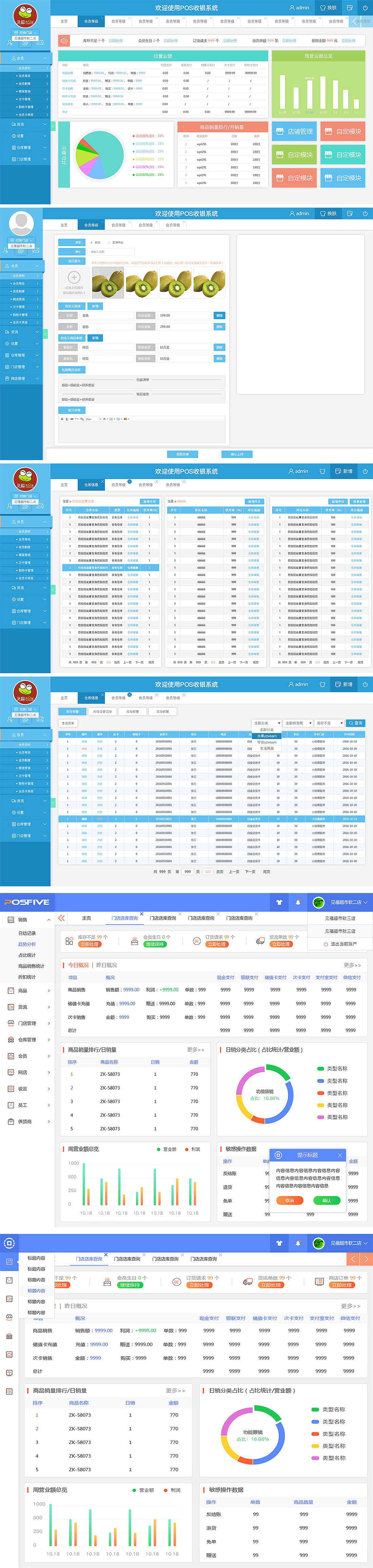Click the blue 查询 search button
The height and width of the screenshot is (1568, 373).
point(355,723)
